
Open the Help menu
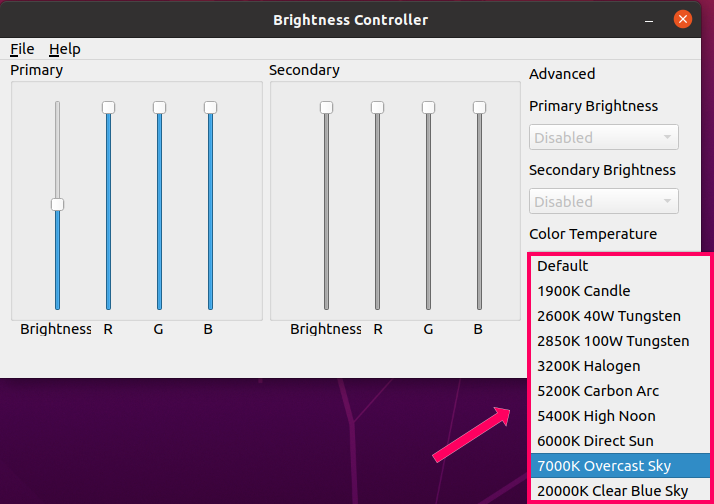[64, 49]
